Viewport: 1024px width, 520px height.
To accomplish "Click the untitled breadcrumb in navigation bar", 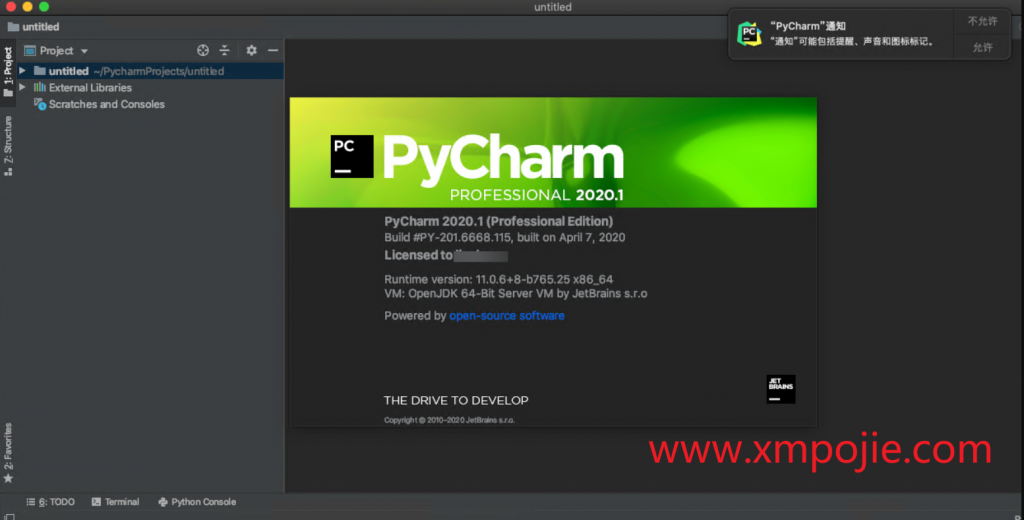I will tap(33, 27).
